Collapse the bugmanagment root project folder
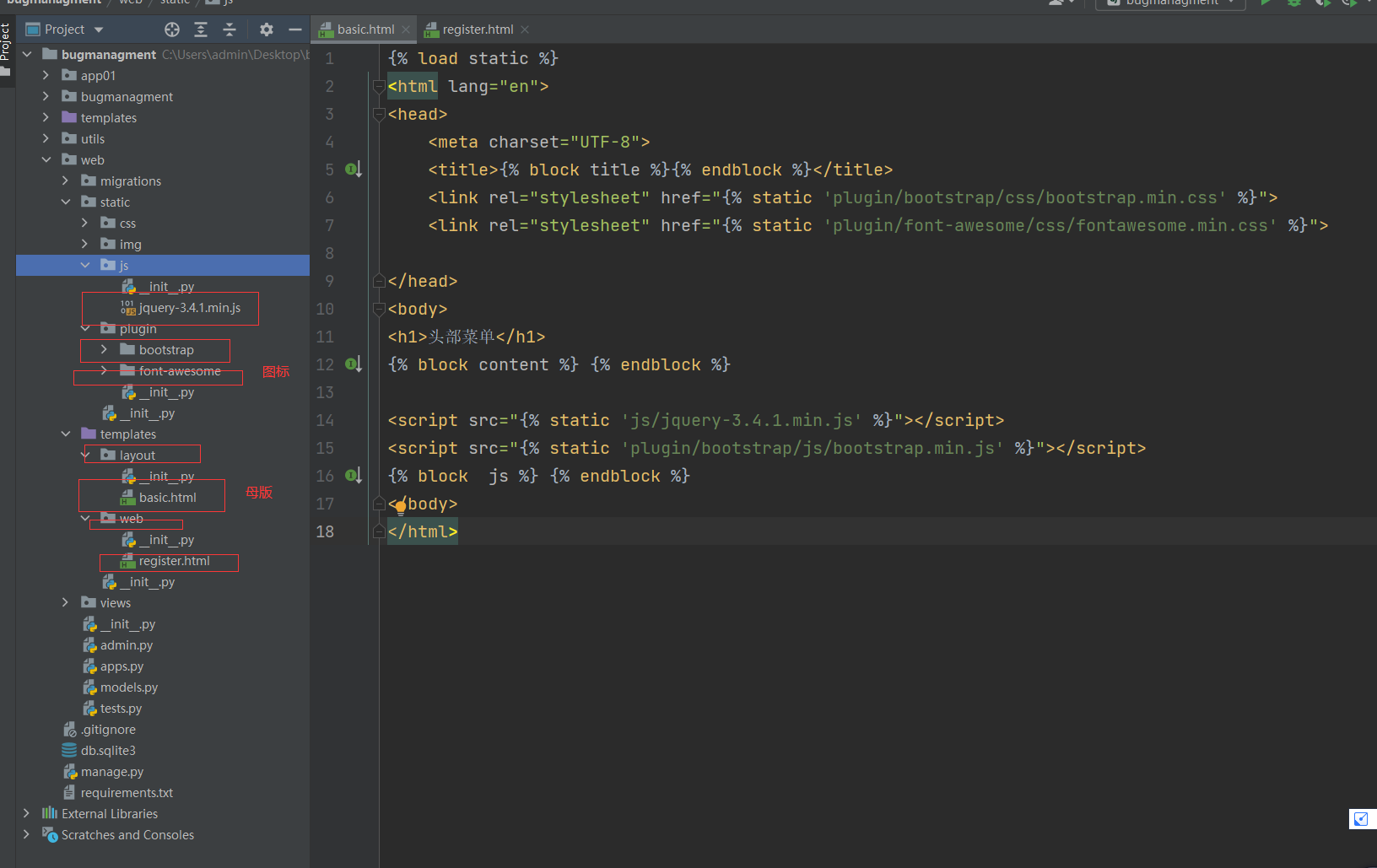Viewport: 1377px width, 868px height. coord(27,55)
